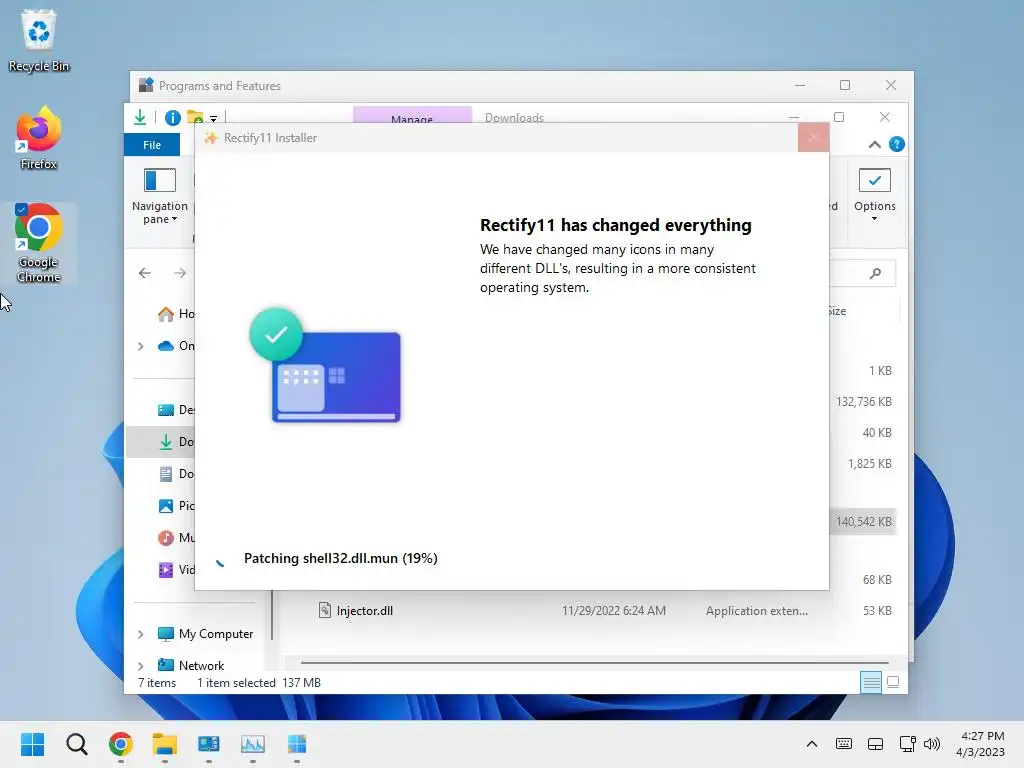The width and height of the screenshot is (1024, 768).
Task: Open the Navigation pane dropdown
Action: click(x=160, y=196)
